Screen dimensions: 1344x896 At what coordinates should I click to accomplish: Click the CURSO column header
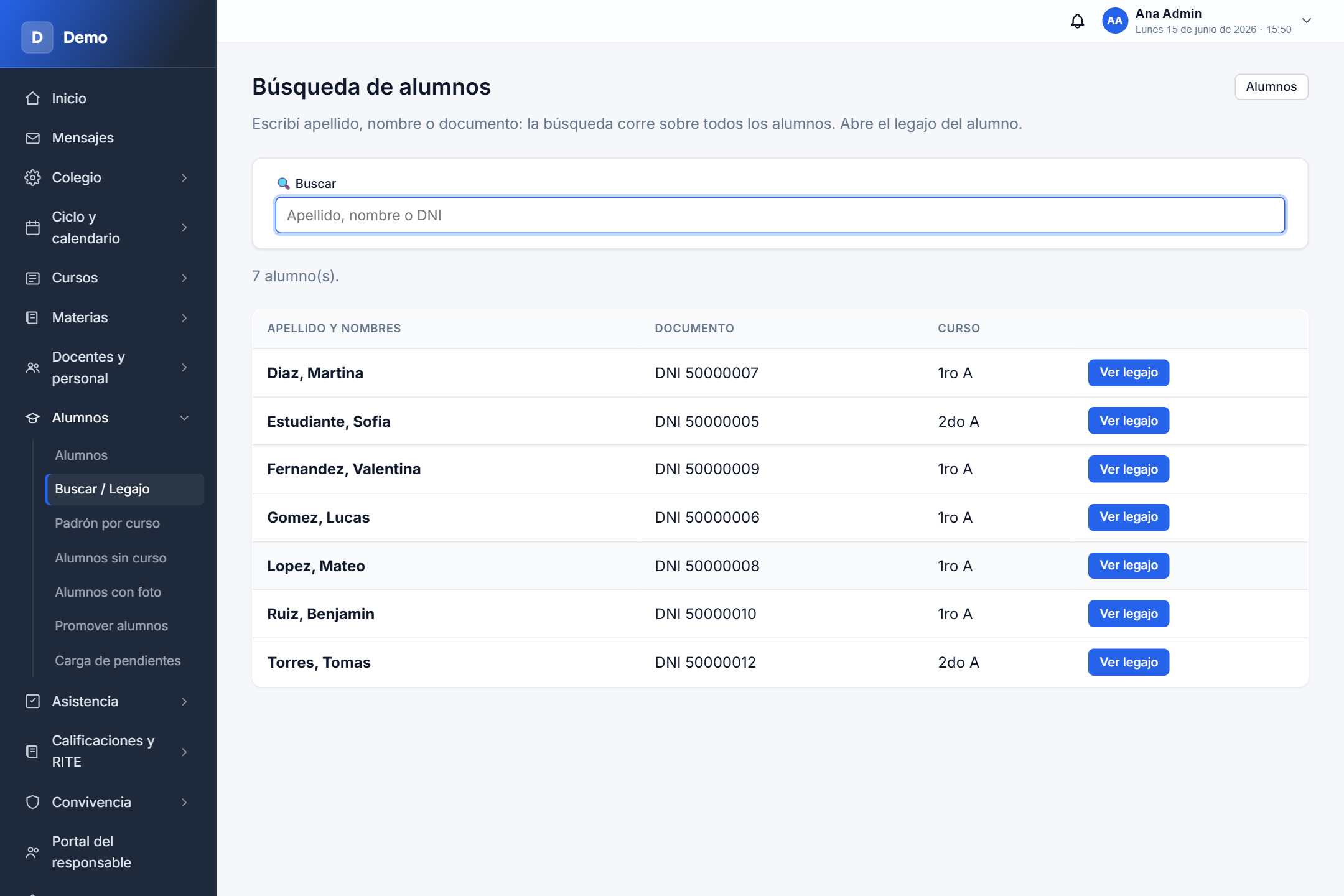(x=959, y=329)
